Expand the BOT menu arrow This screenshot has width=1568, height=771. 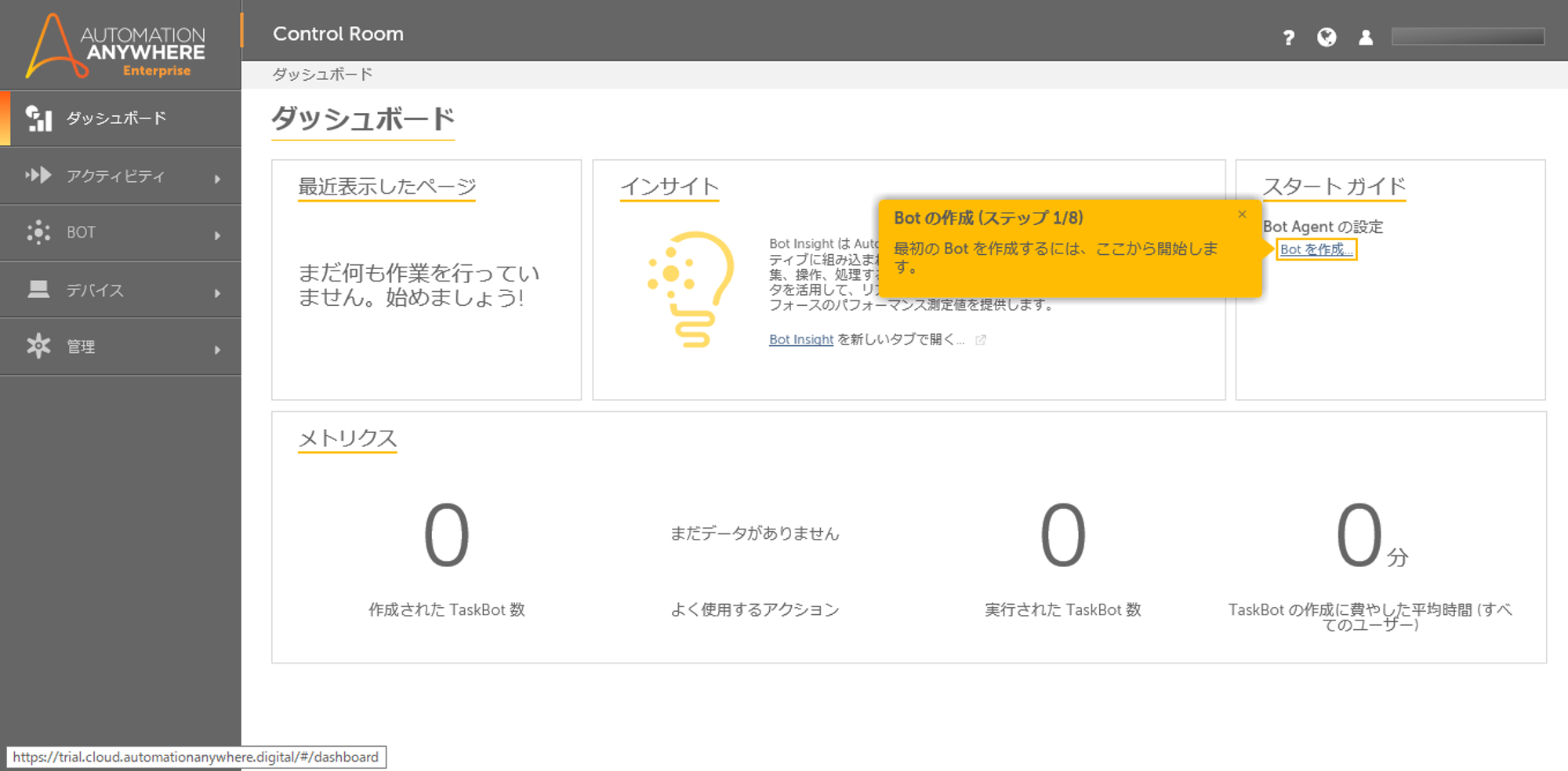(217, 235)
